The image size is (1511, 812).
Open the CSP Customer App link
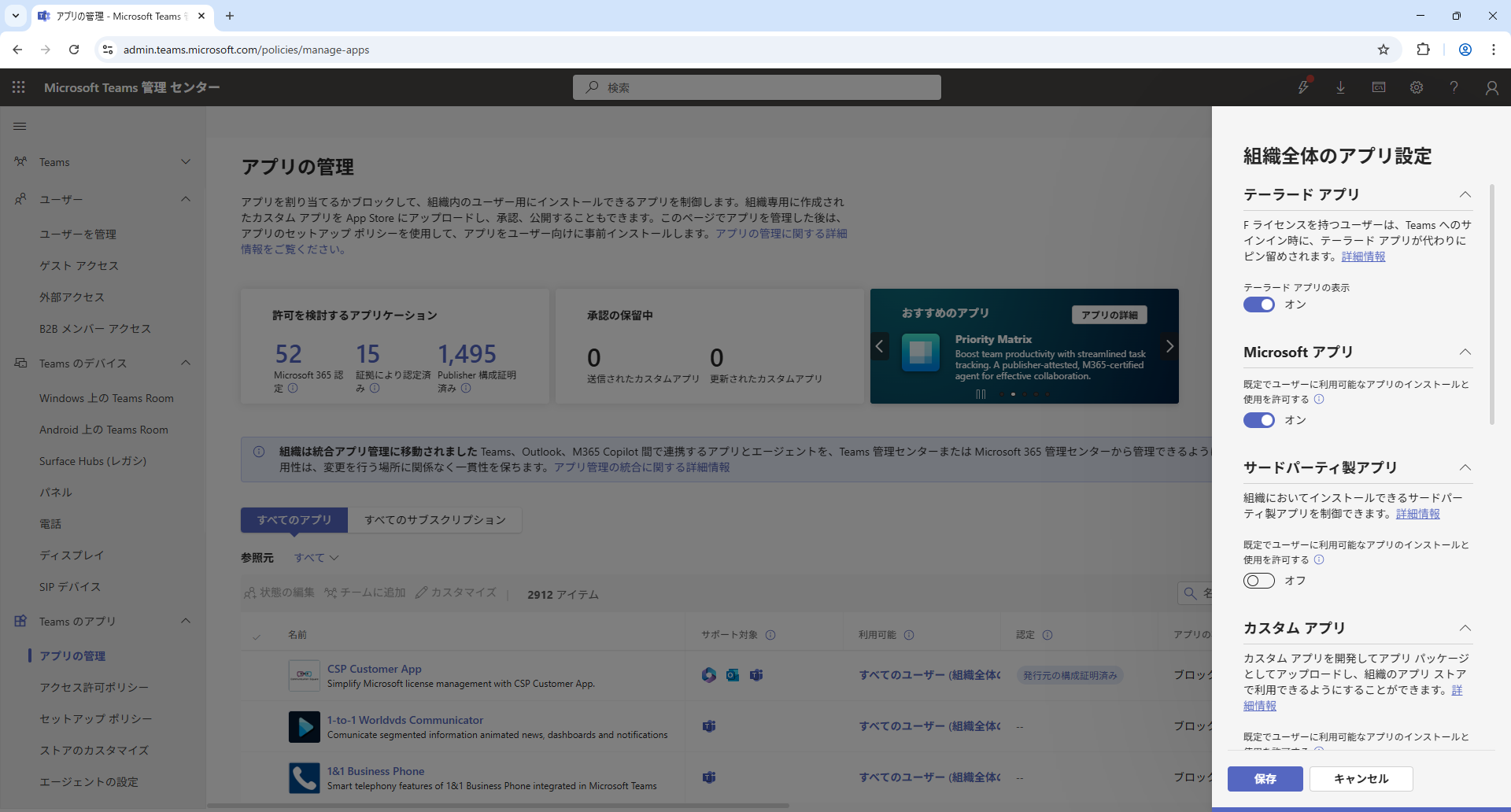(x=375, y=669)
